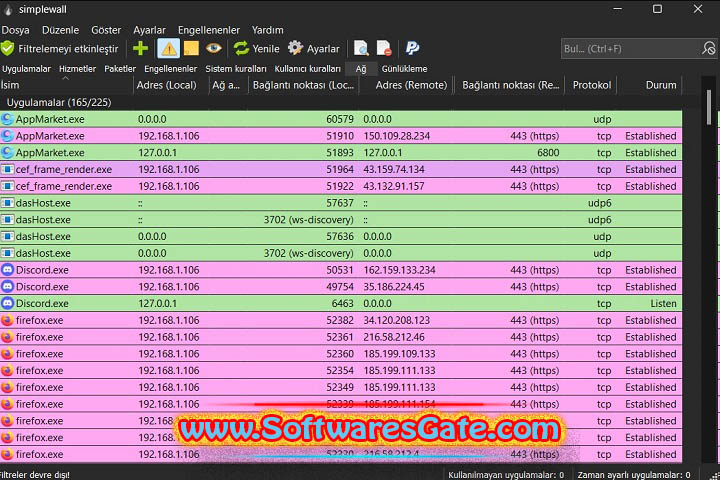Open the Engellenenler menu
Screen dimensions: 720x480
pos(209,30)
